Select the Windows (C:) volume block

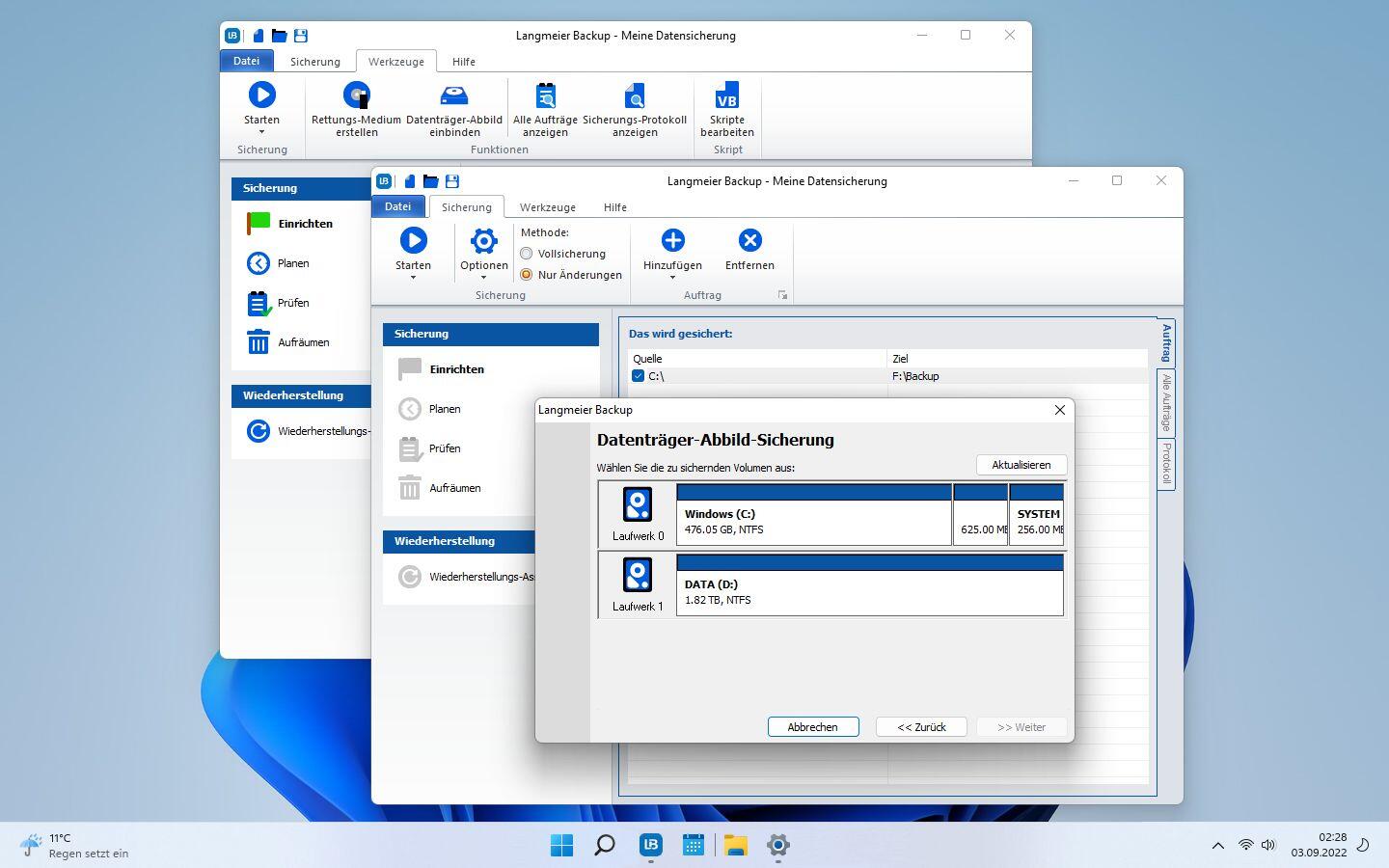[813, 522]
